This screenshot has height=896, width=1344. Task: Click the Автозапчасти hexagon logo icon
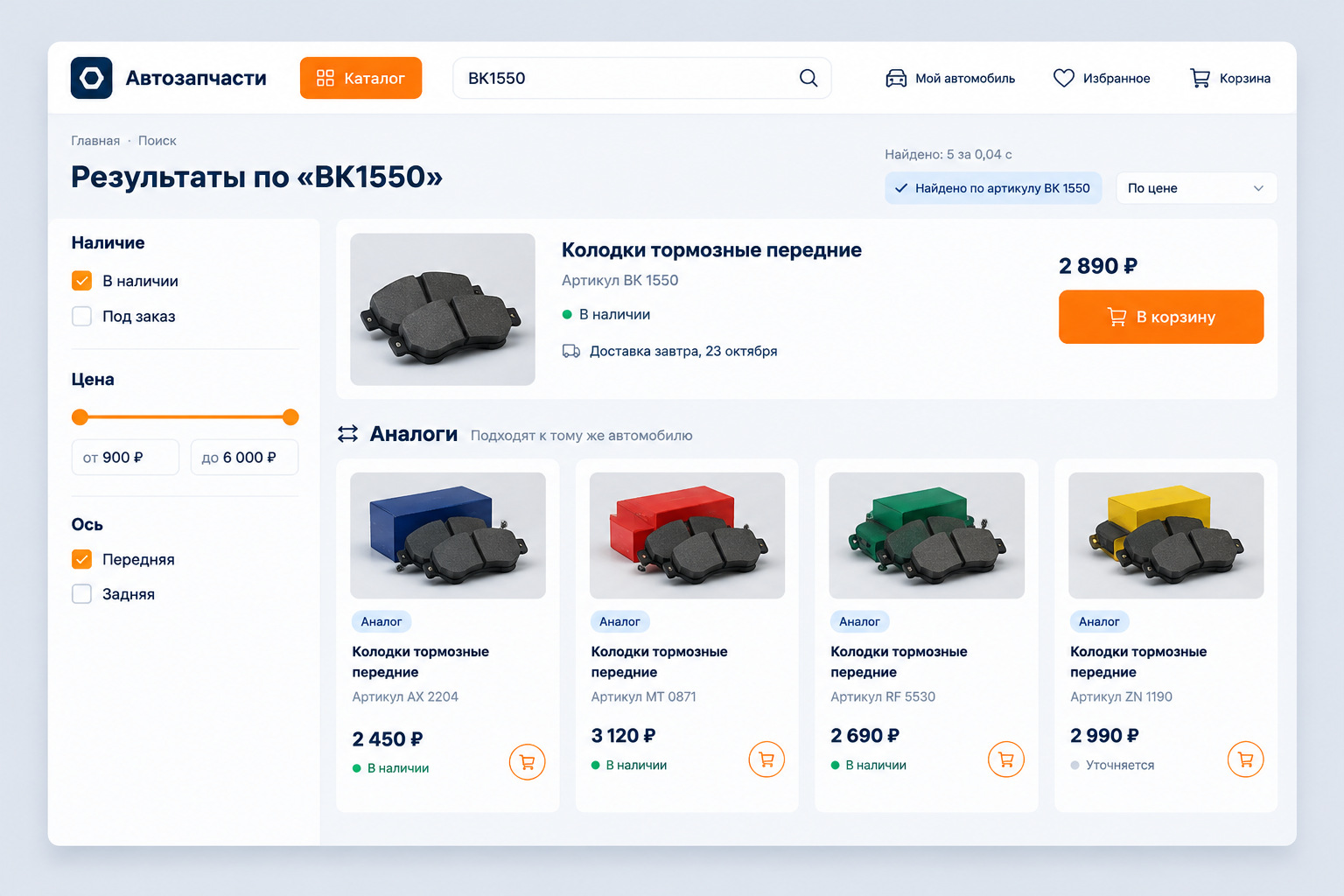coord(92,78)
